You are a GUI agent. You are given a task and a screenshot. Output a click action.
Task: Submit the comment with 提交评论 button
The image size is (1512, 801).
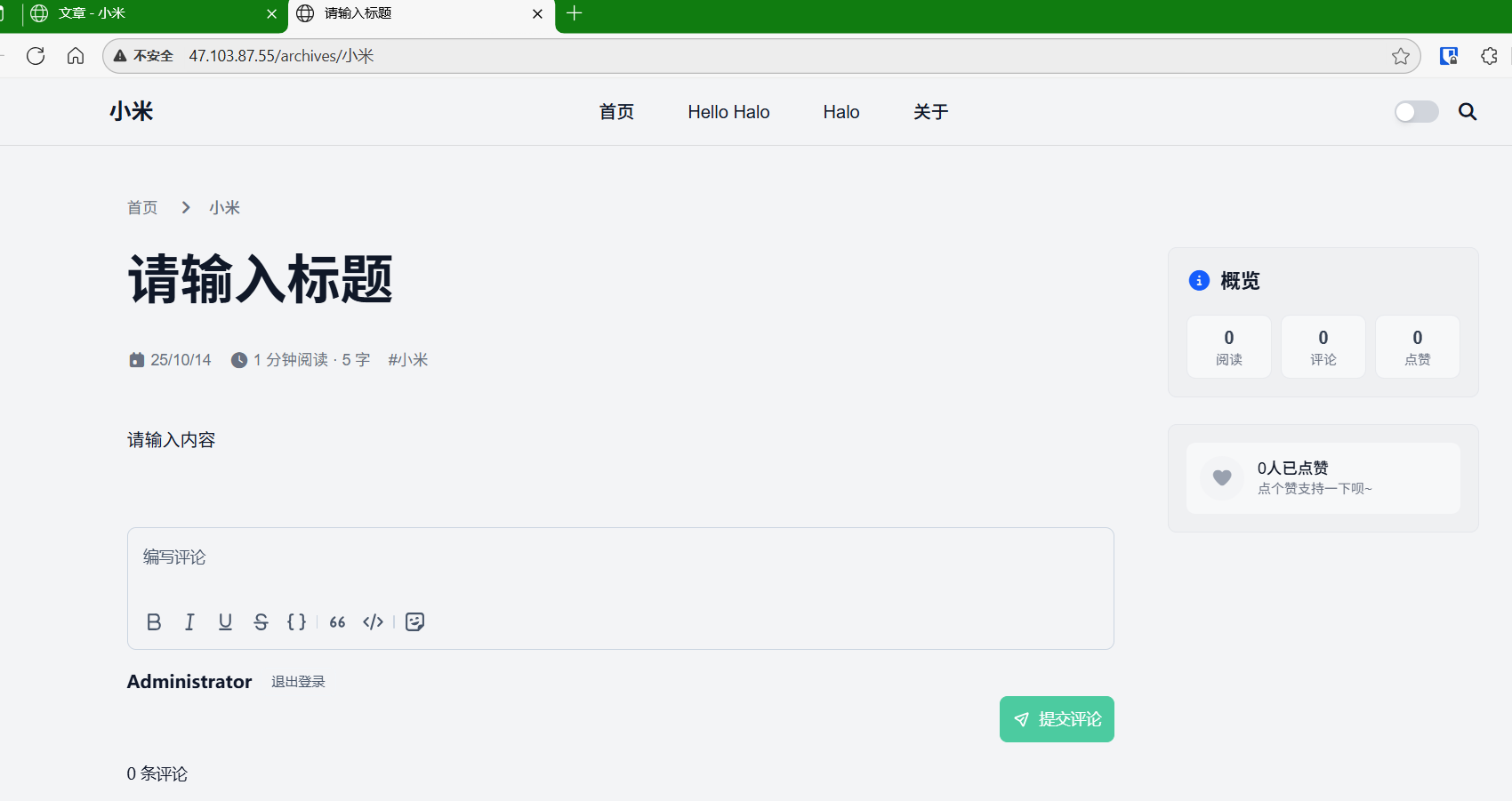coord(1057,719)
